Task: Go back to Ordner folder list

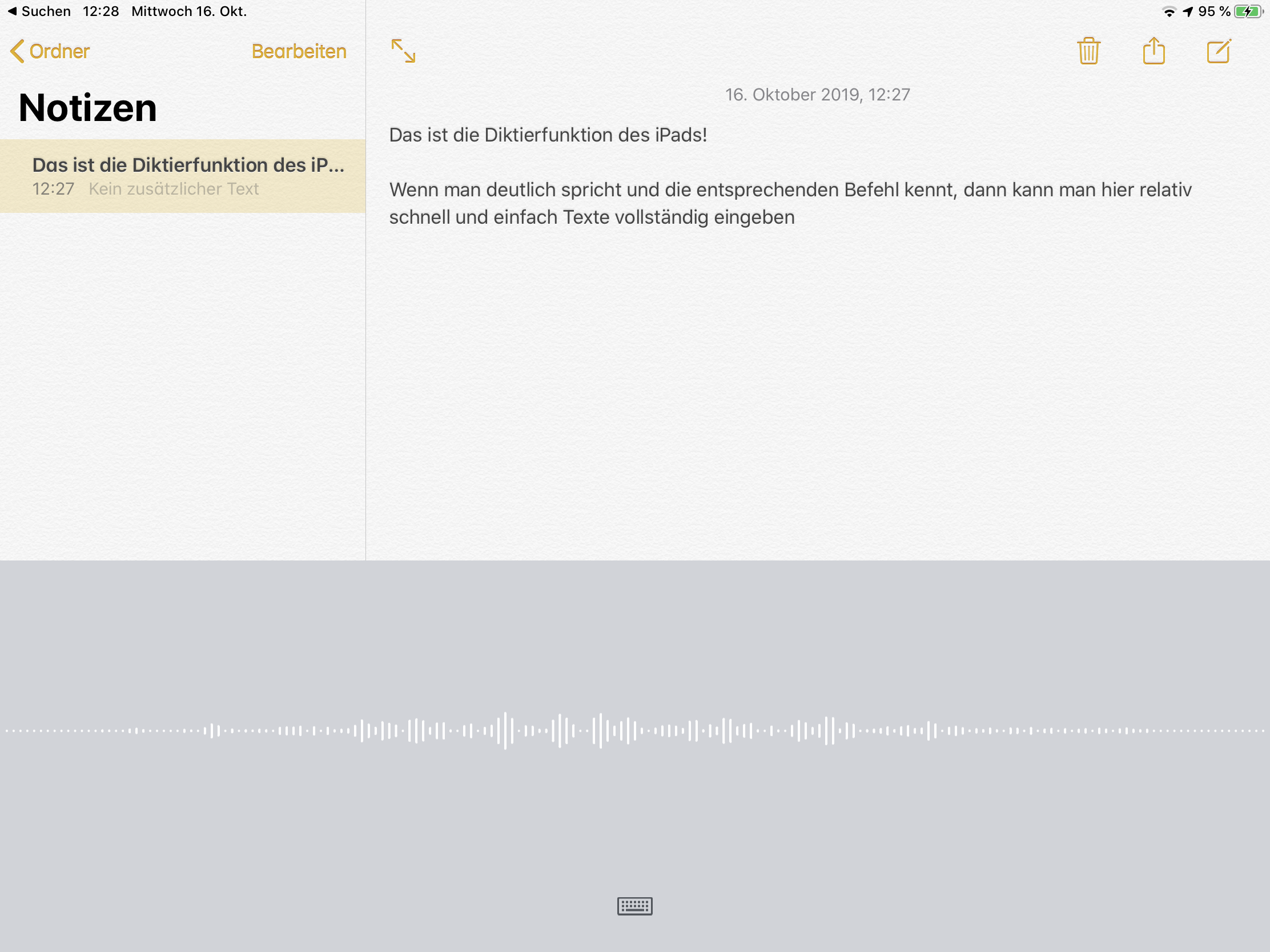Action: (x=50, y=51)
